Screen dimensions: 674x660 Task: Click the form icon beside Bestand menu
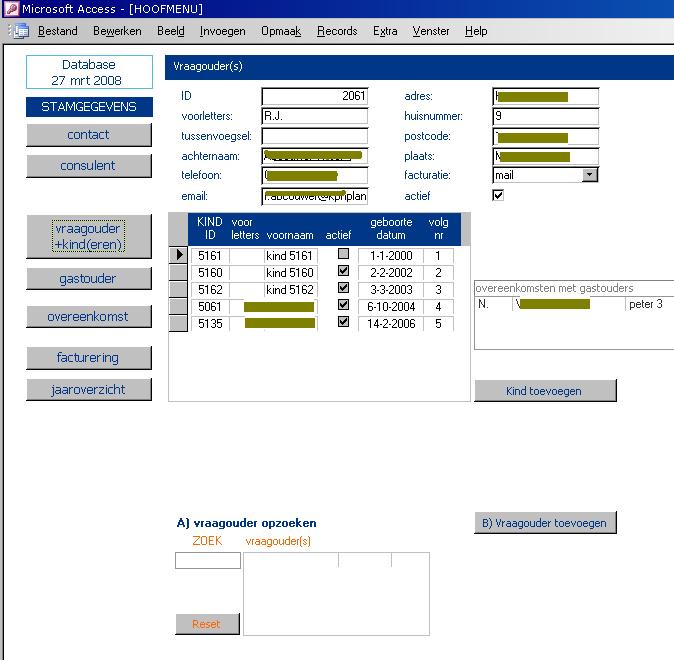(x=20, y=31)
